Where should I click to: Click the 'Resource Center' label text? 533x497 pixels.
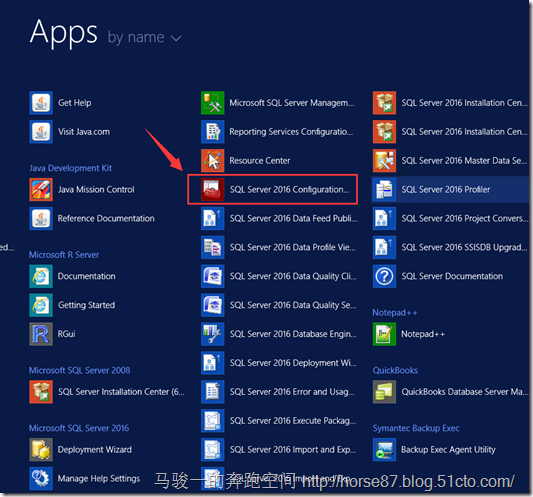(x=260, y=160)
